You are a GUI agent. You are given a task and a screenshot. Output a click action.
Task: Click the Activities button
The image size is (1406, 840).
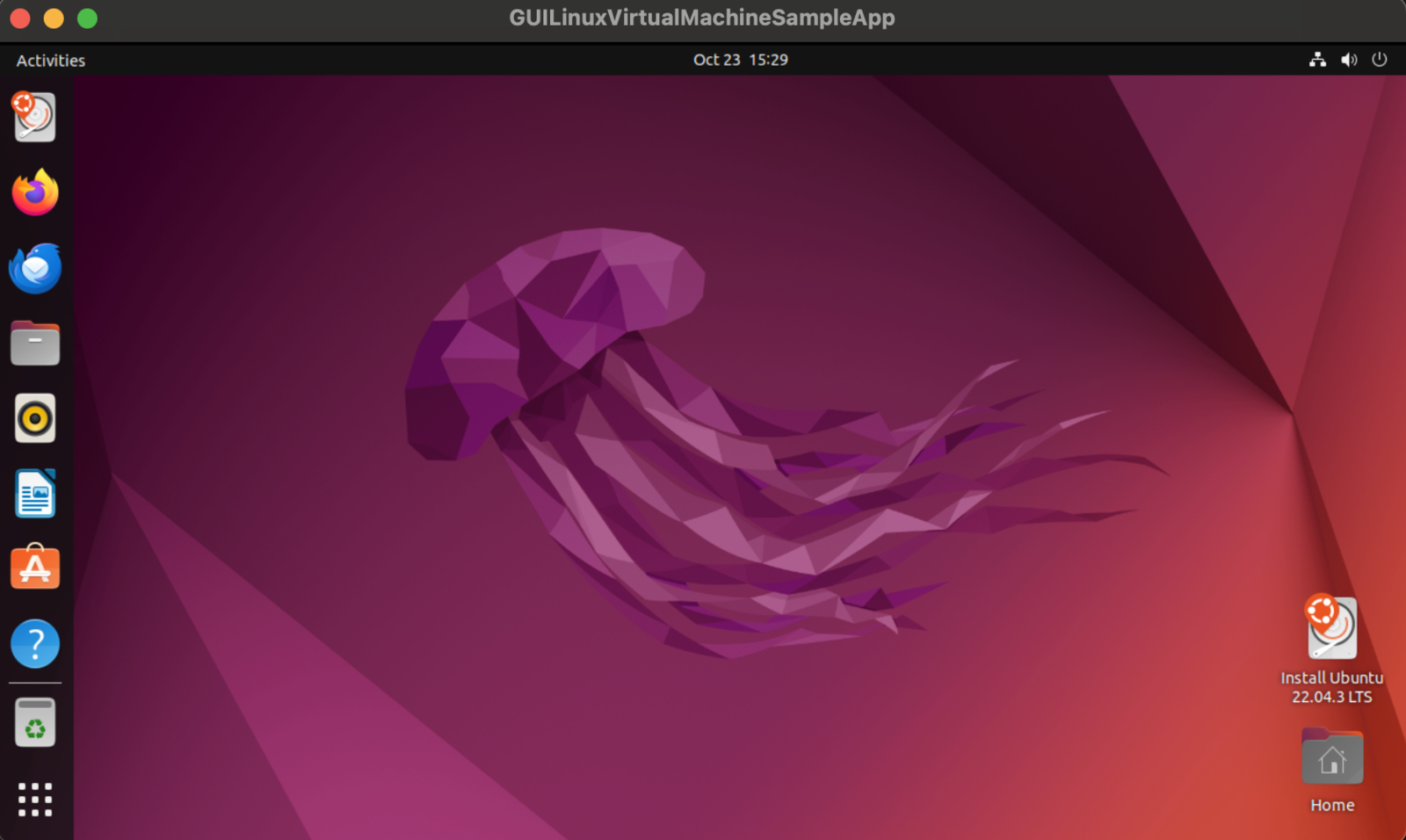coord(51,61)
